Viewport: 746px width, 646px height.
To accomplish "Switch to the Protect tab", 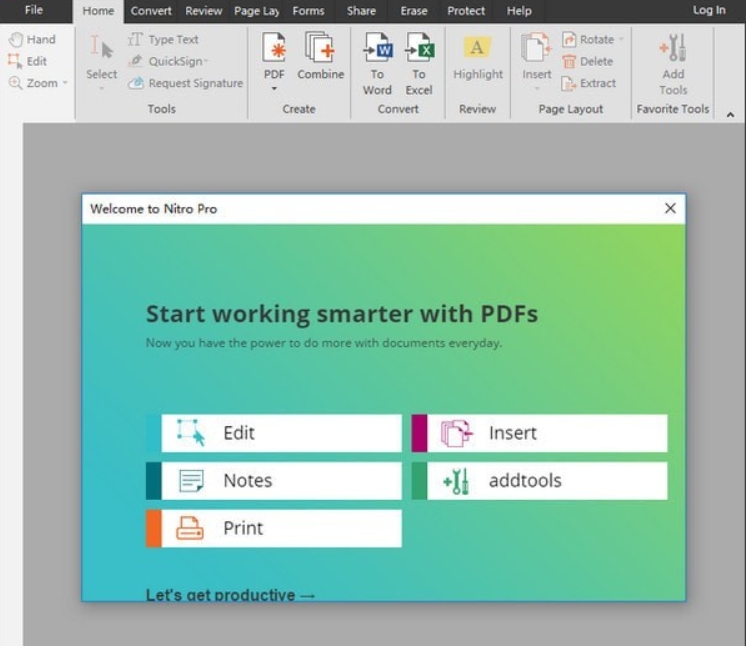I will [x=466, y=11].
